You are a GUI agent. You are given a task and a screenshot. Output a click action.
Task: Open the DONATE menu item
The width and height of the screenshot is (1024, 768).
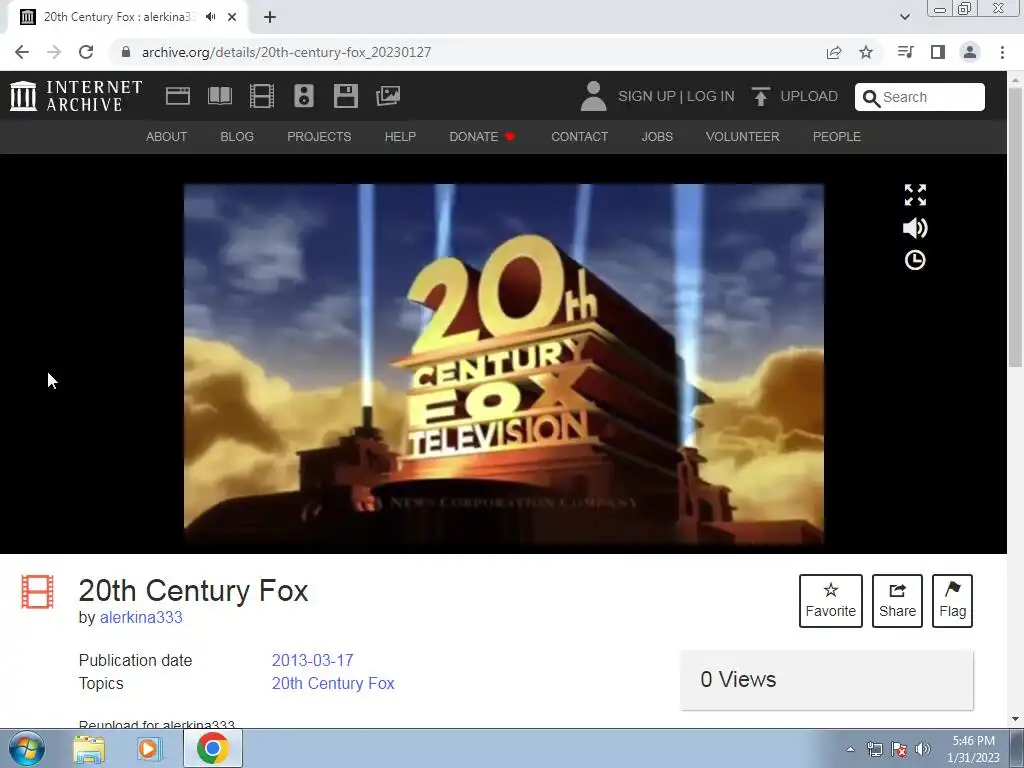pos(482,136)
